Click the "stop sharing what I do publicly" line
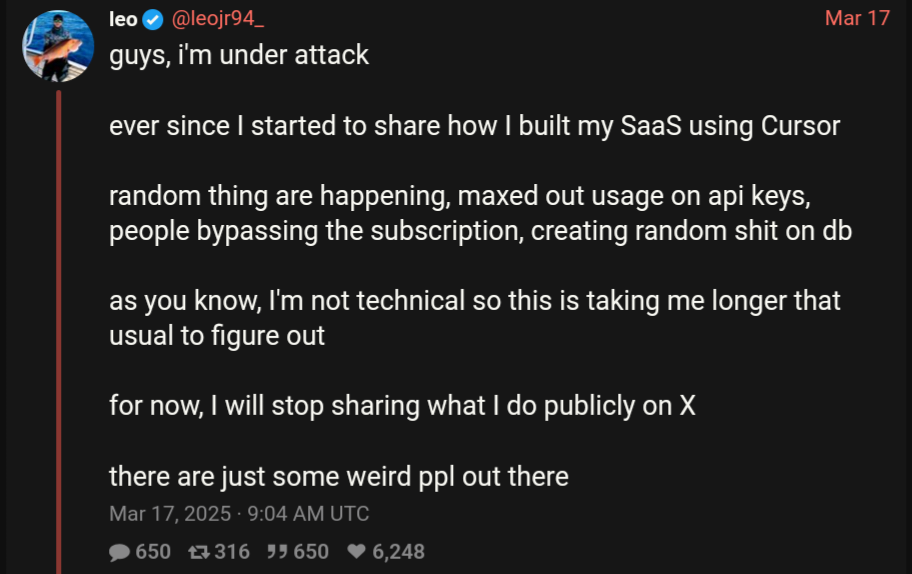912x574 pixels. point(402,405)
